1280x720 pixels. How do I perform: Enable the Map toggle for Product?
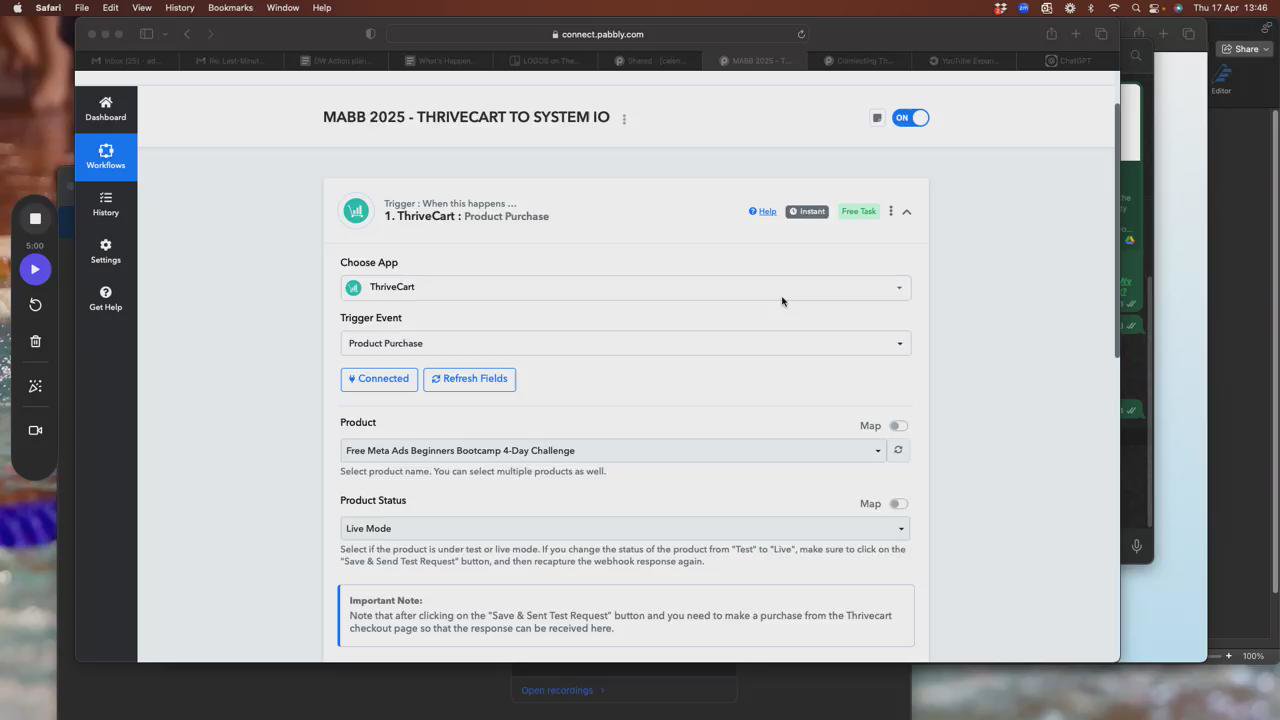(x=898, y=426)
